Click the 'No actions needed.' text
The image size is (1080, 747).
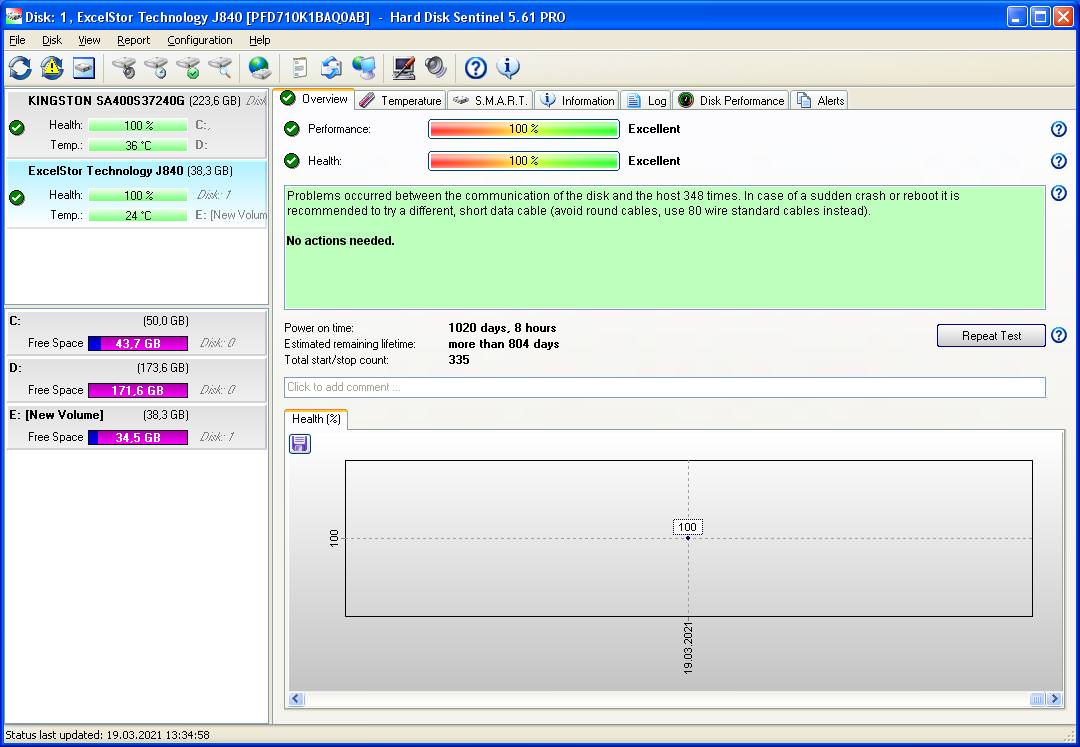pyautogui.click(x=340, y=241)
